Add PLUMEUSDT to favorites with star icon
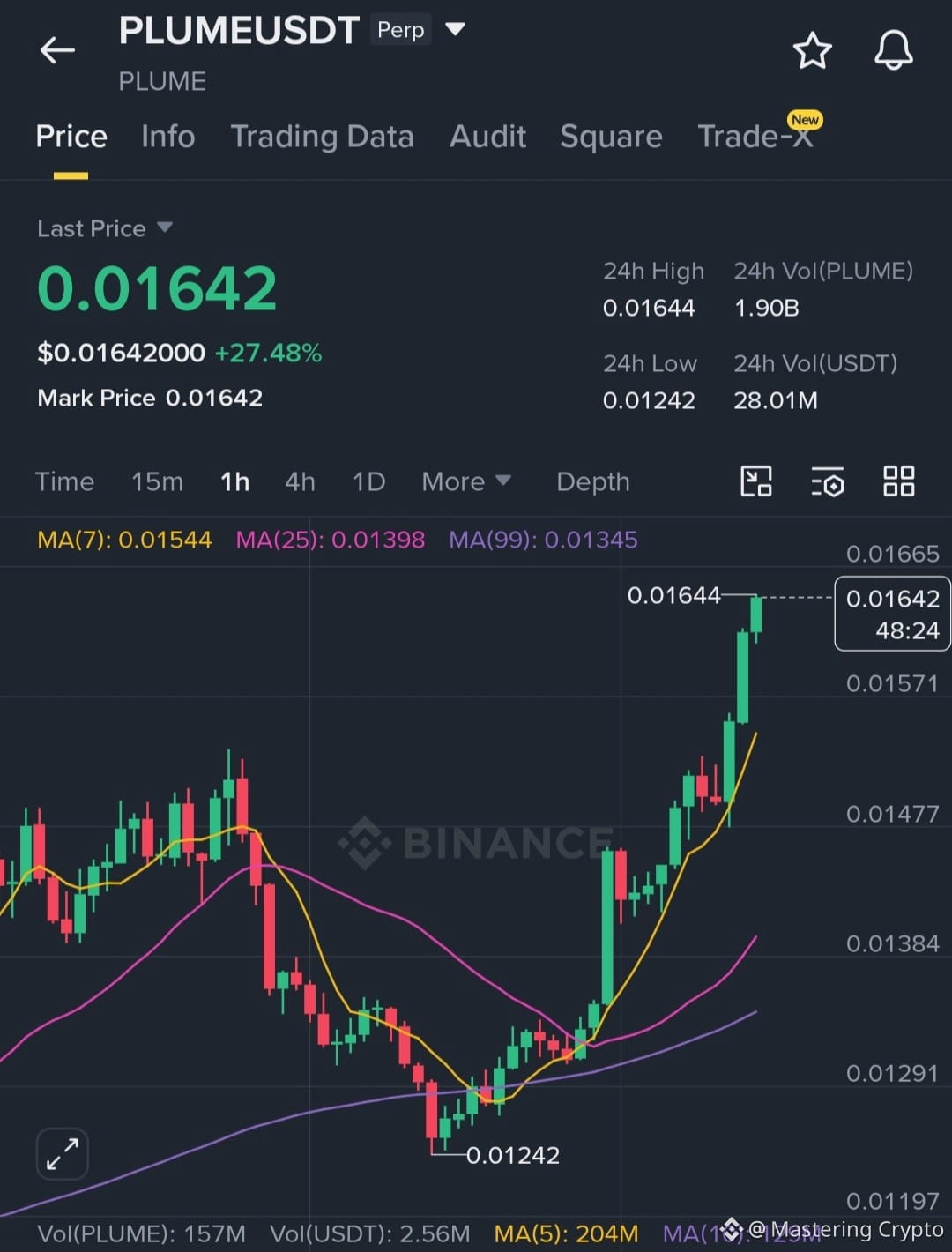 812,50
